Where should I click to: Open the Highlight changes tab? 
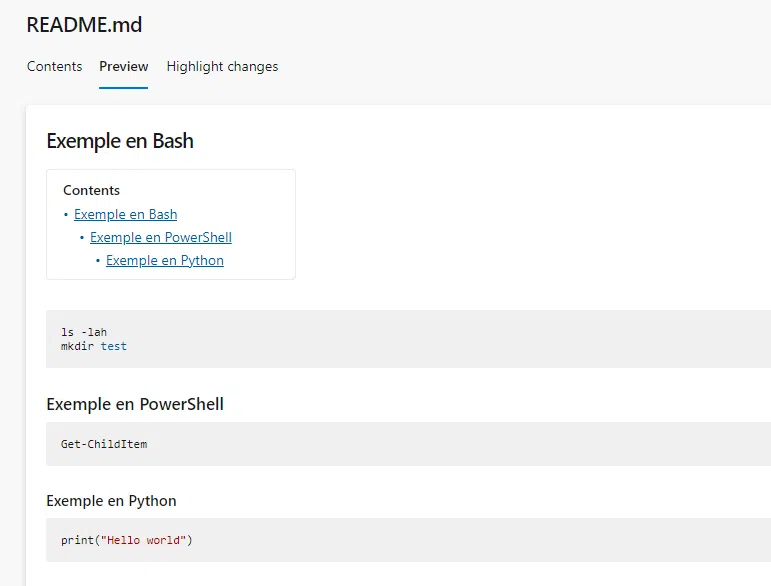click(222, 67)
